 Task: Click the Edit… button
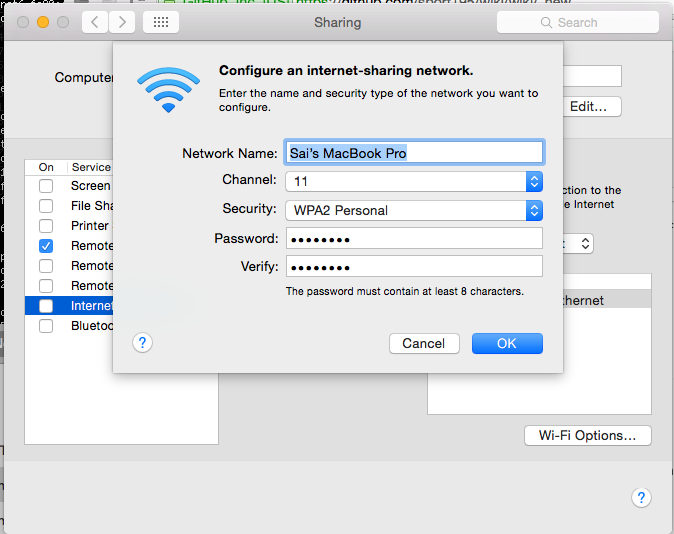click(x=592, y=107)
